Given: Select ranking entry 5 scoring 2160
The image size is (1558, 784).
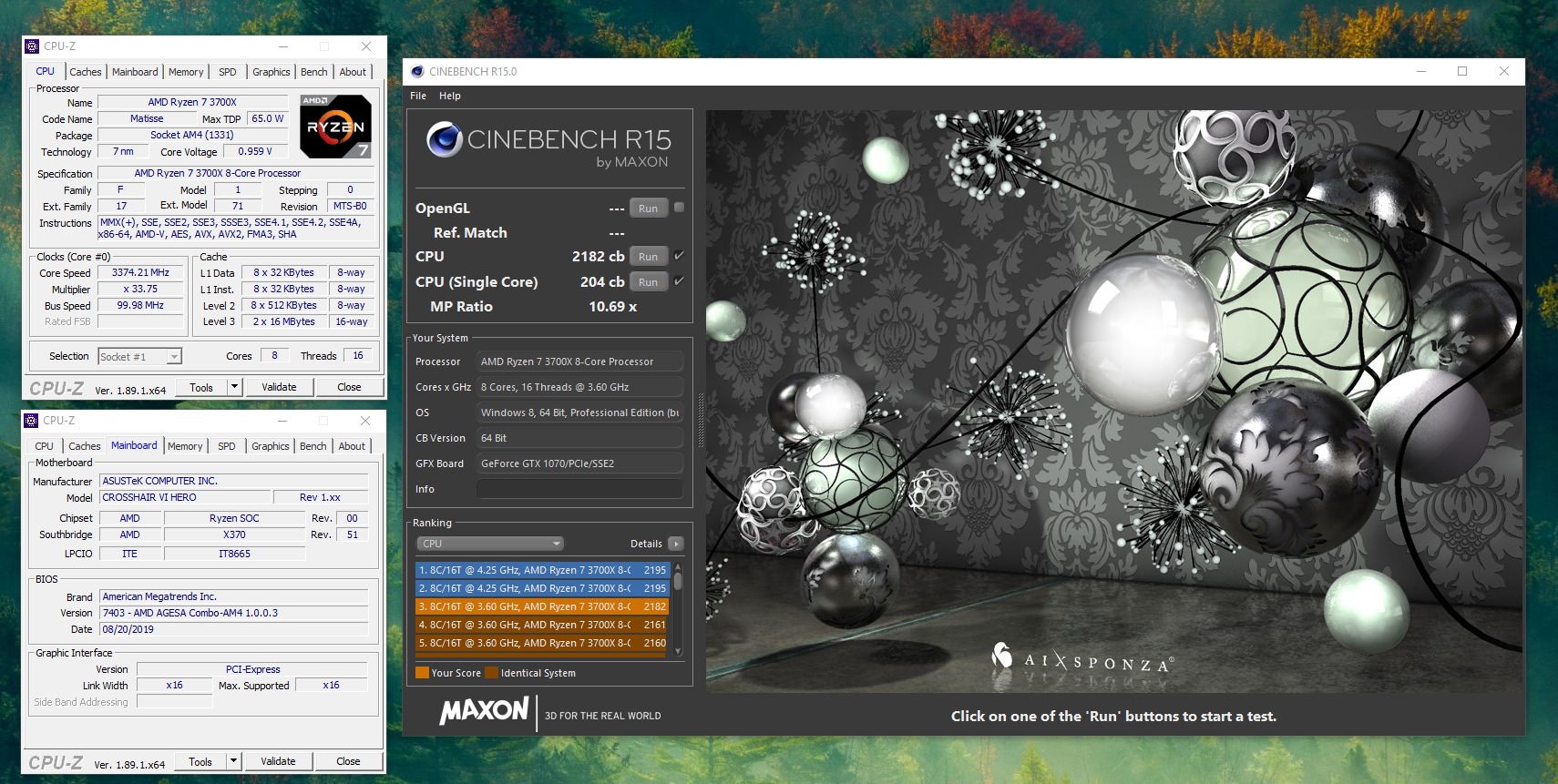Looking at the screenshot, I should [543, 643].
